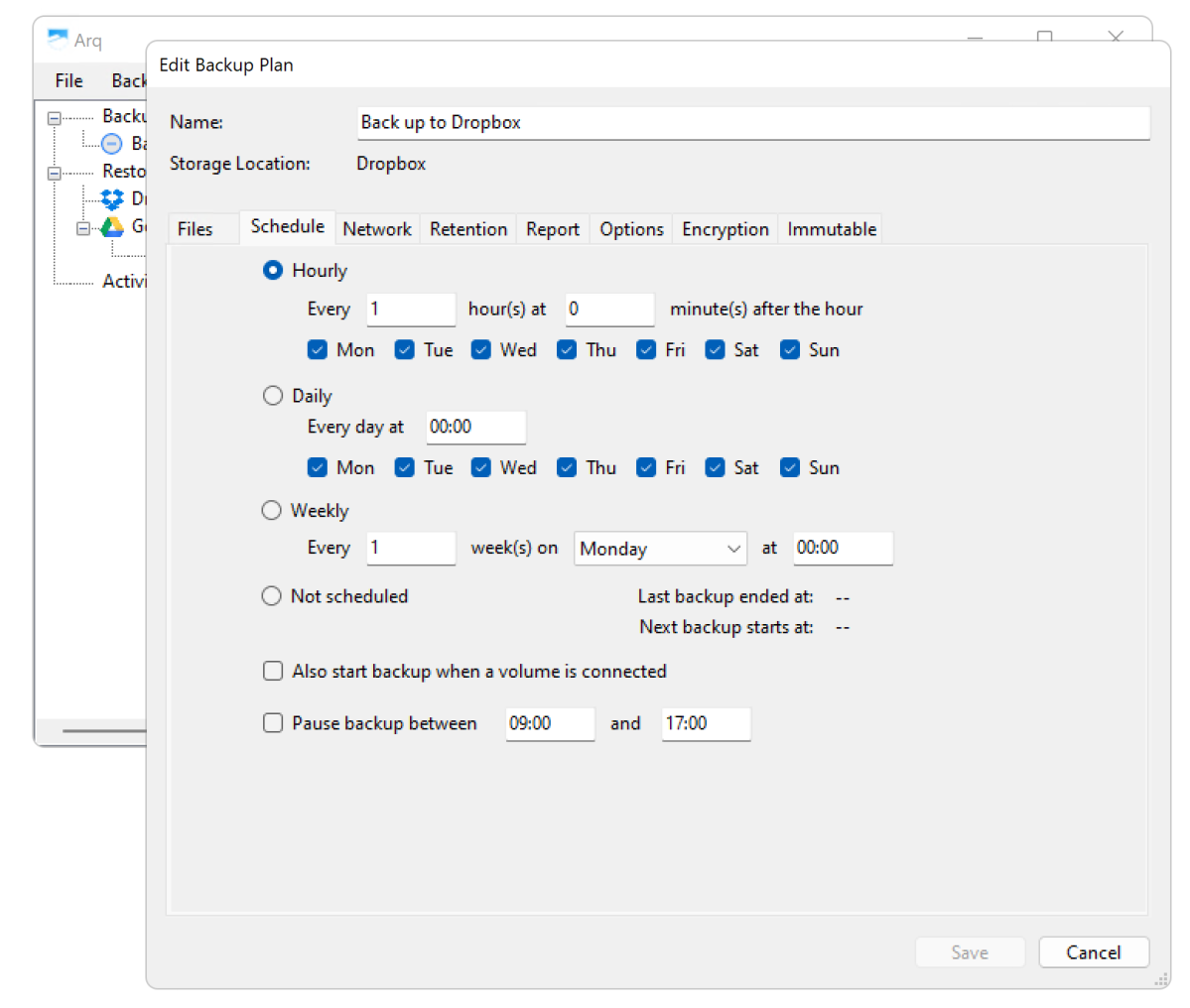
Task: Open the File menu
Action: [68, 81]
